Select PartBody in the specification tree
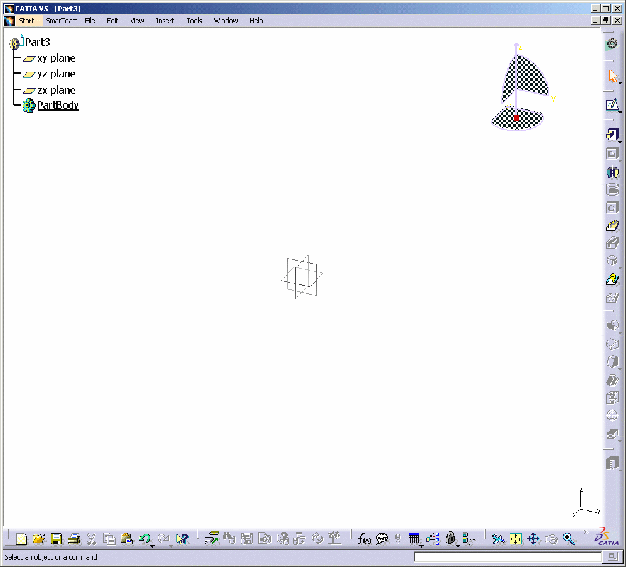The image size is (626, 567). click(58, 105)
